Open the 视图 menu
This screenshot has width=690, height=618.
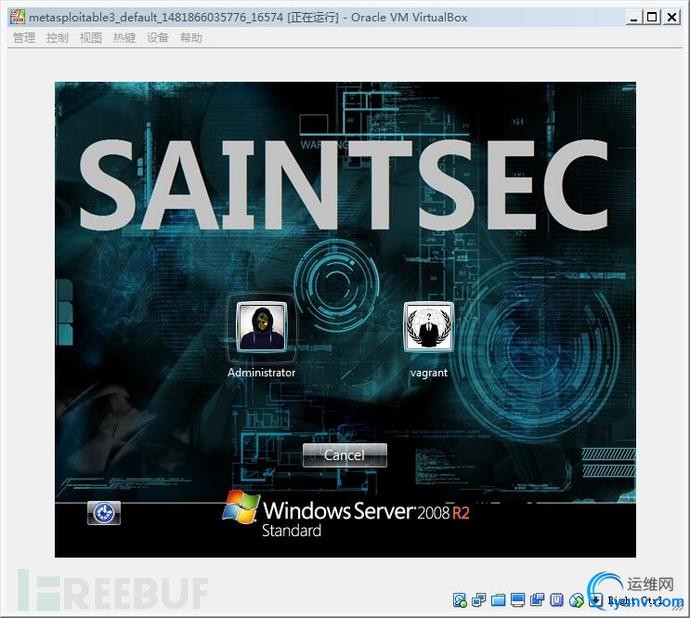point(91,38)
